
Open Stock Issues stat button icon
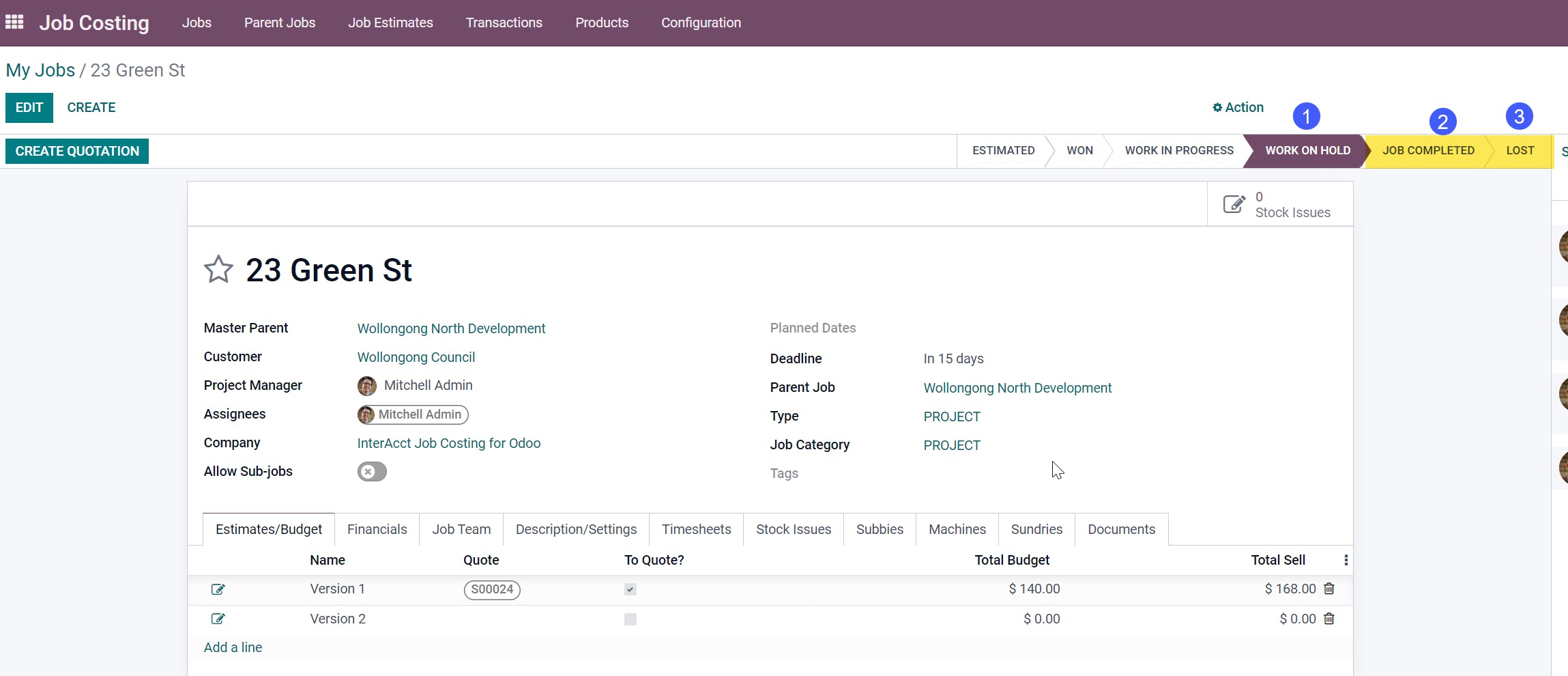click(x=1234, y=204)
